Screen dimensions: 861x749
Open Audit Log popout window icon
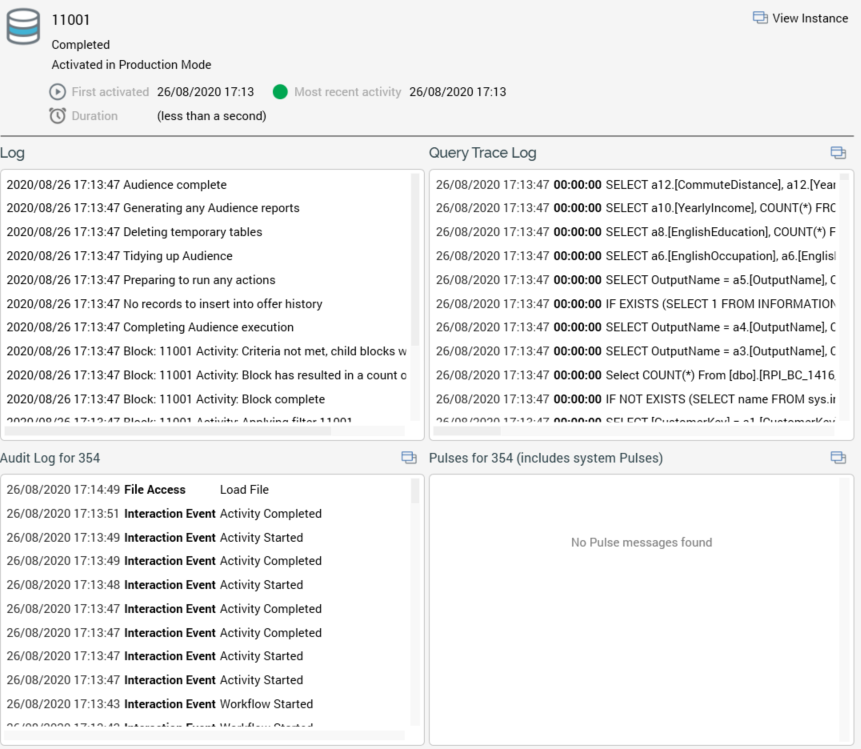(x=408, y=458)
